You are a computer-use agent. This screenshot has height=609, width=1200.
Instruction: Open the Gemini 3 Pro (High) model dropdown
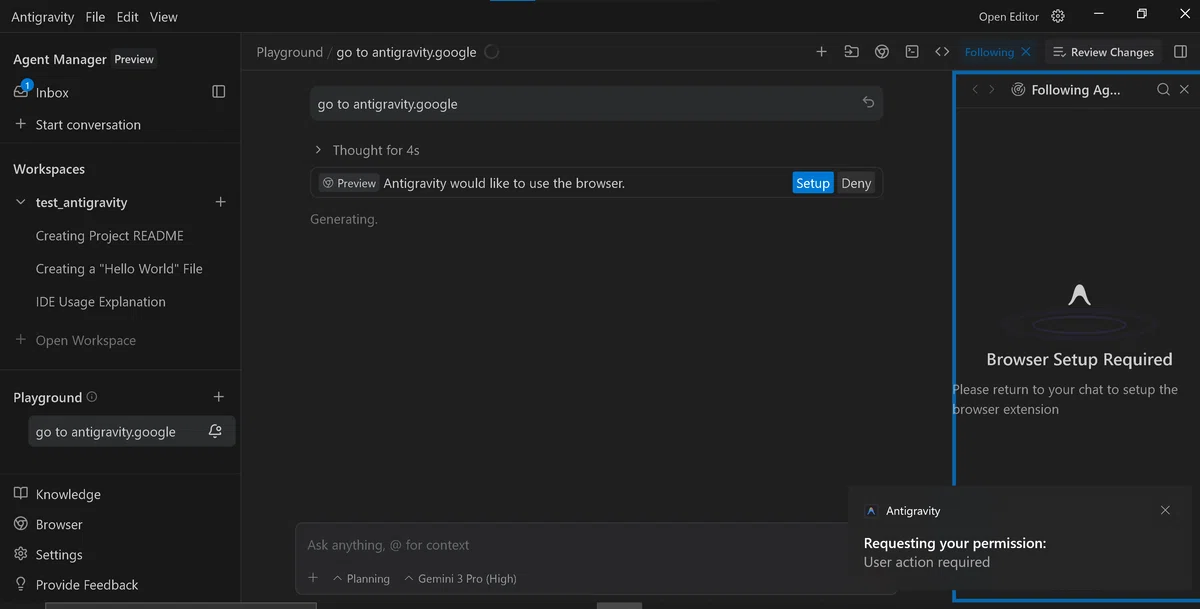point(460,578)
